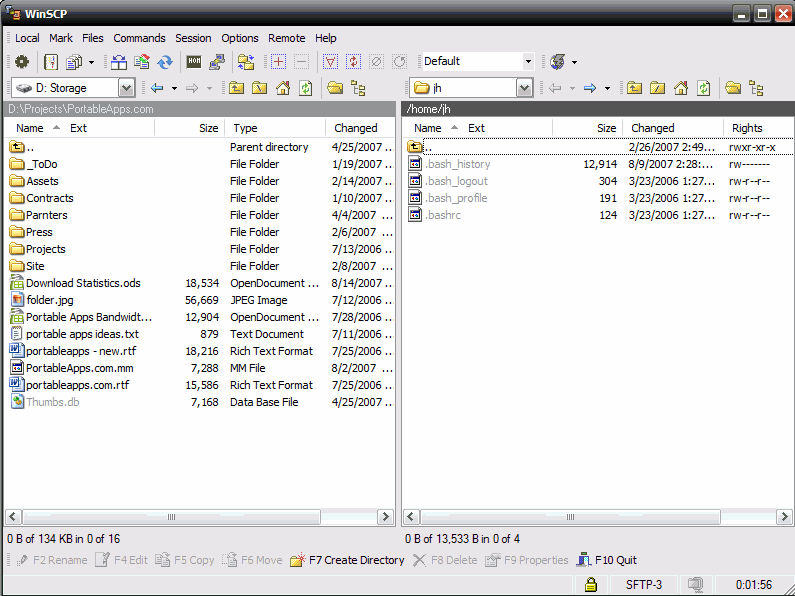Image resolution: width=795 pixels, height=596 pixels.
Task: Click Select Files plus icon
Action: [x=279, y=62]
